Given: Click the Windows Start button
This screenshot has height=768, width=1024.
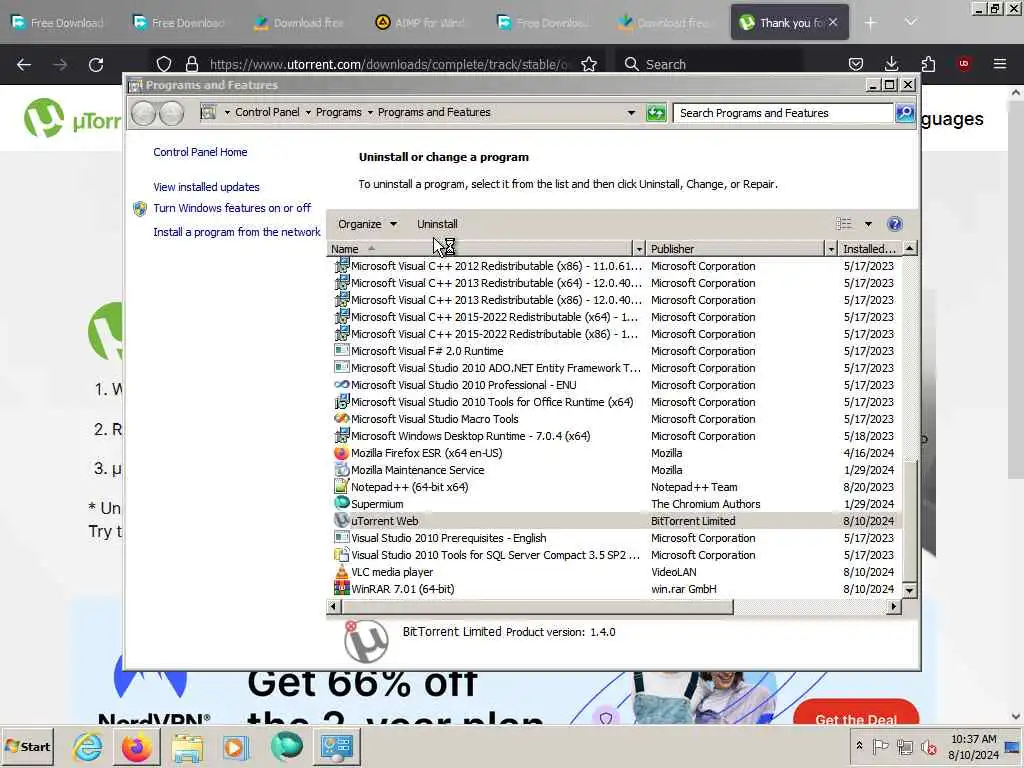Looking at the screenshot, I should tap(27, 746).
